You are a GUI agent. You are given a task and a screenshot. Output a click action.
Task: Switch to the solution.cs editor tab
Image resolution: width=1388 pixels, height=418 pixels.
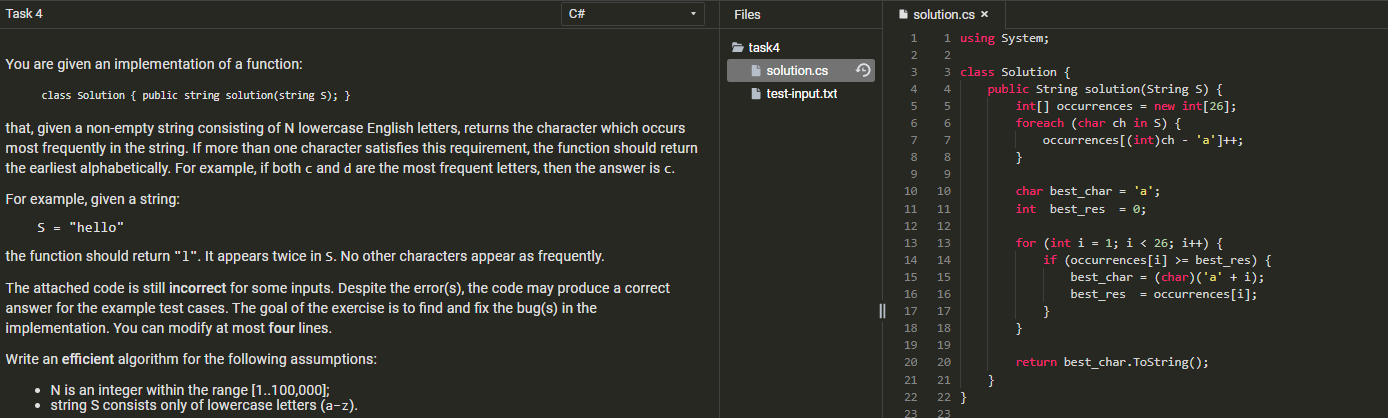[x=944, y=14]
